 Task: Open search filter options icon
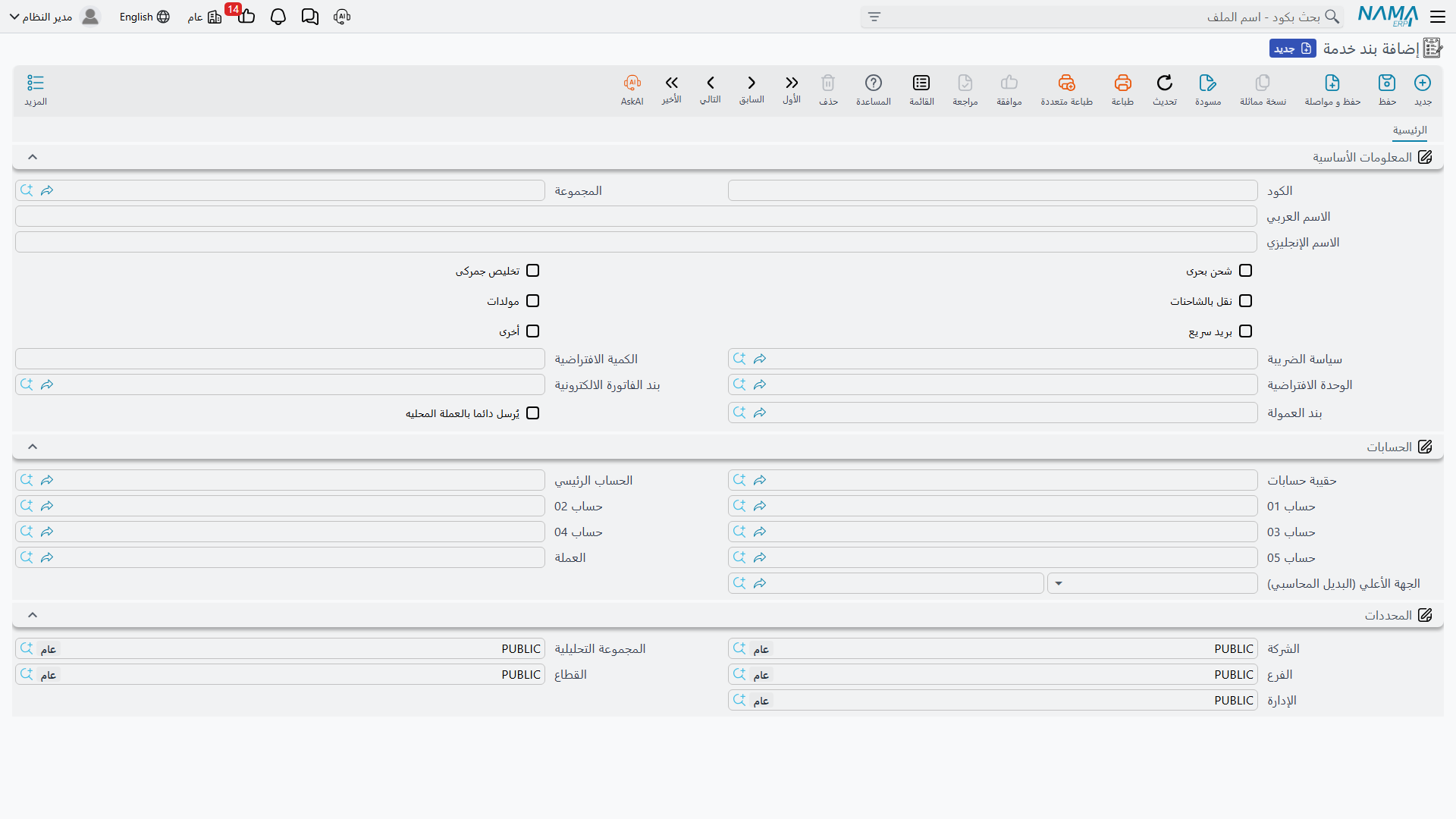[874, 17]
